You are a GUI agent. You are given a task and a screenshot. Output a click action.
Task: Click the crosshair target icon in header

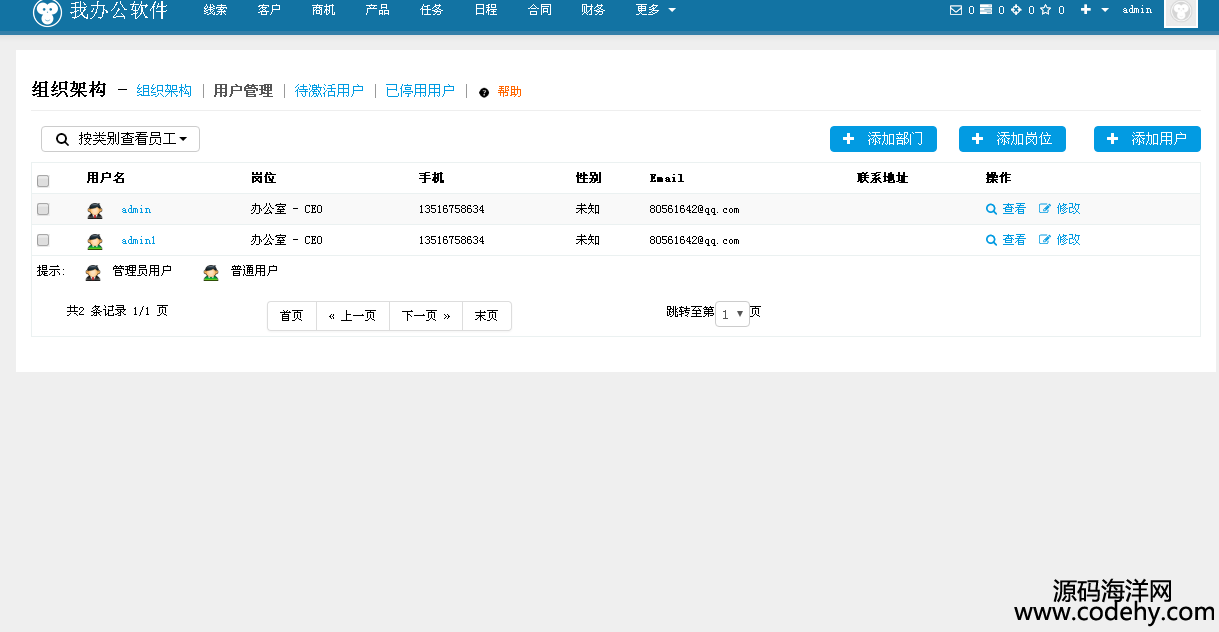point(1016,10)
